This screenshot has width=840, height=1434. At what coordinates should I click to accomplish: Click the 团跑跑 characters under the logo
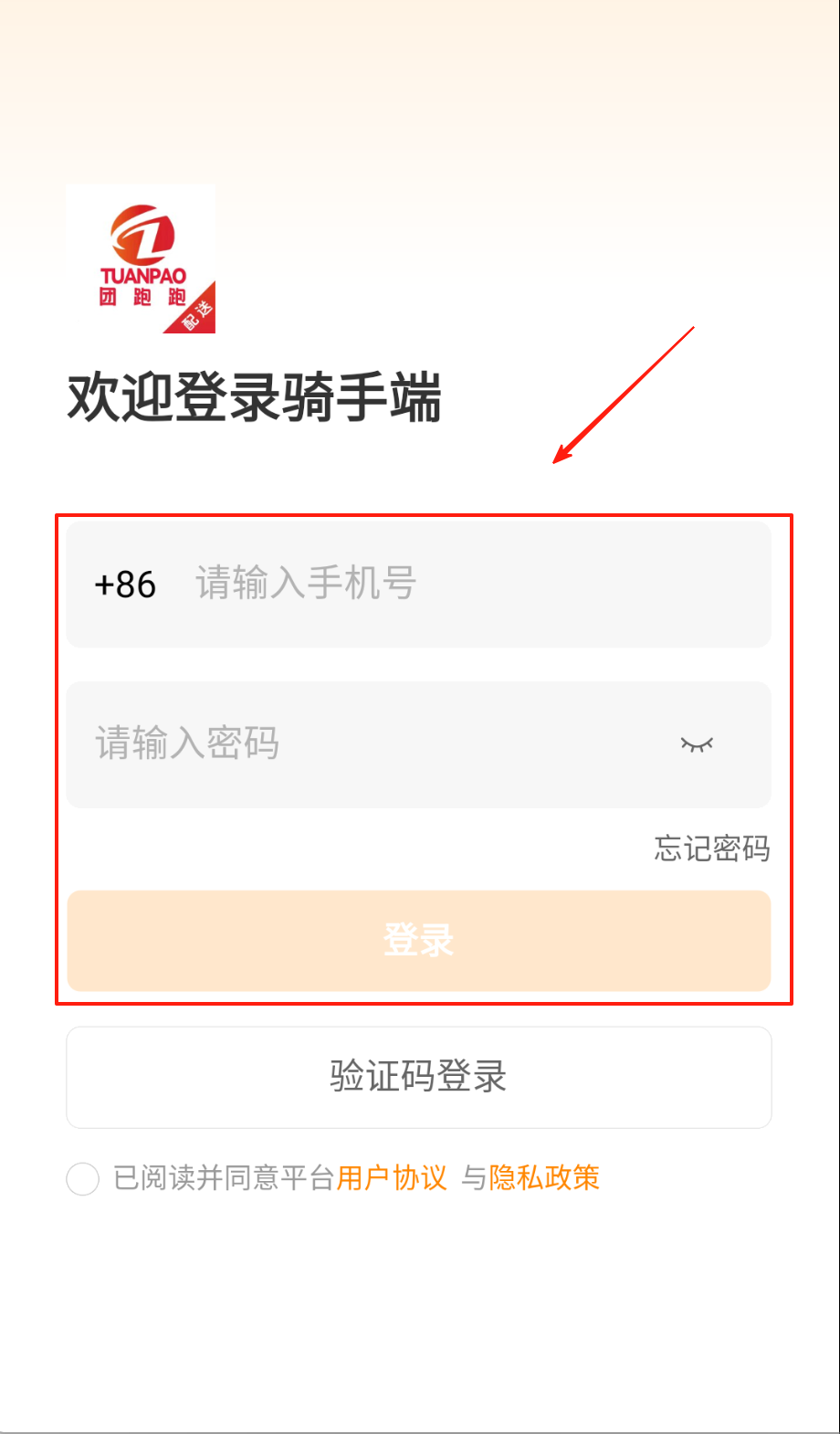point(143,297)
